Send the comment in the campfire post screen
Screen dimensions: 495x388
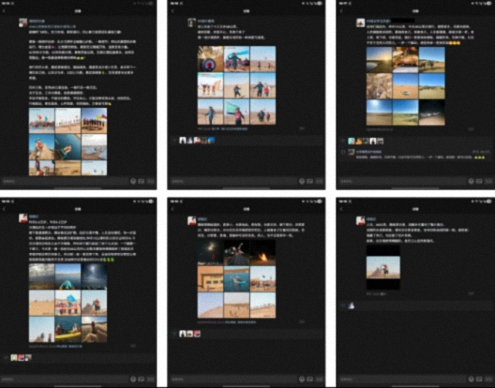point(319,379)
